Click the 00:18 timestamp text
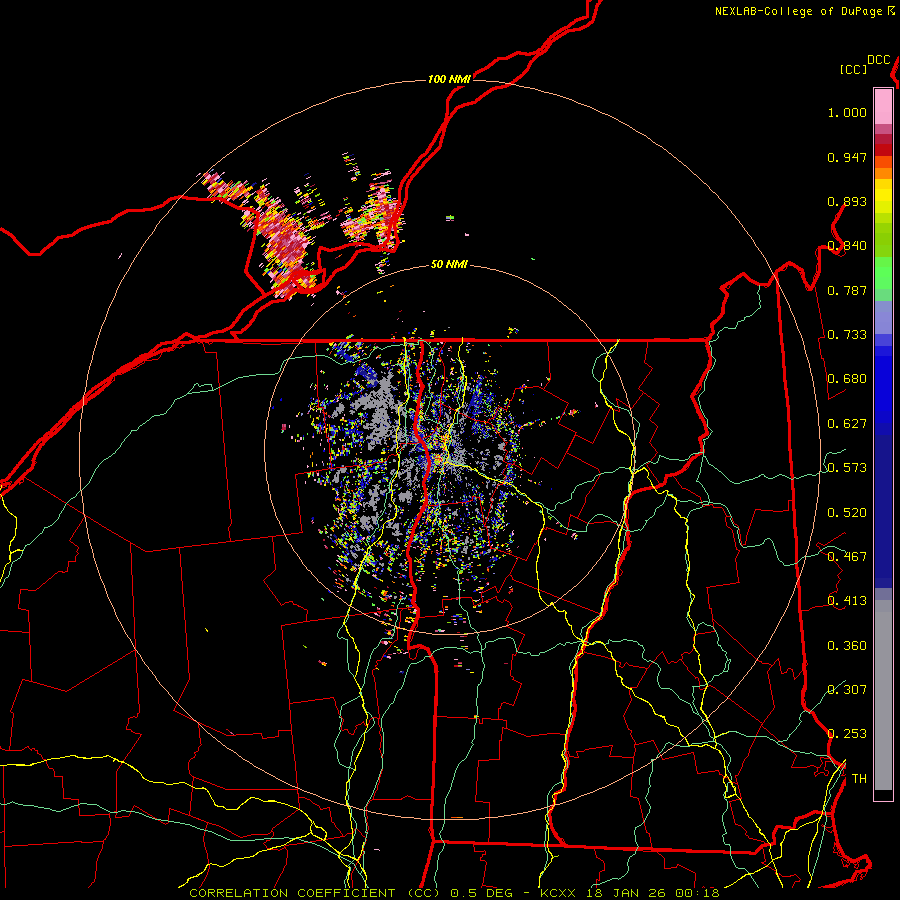This screenshot has width=900, height=900. point(697,893)
